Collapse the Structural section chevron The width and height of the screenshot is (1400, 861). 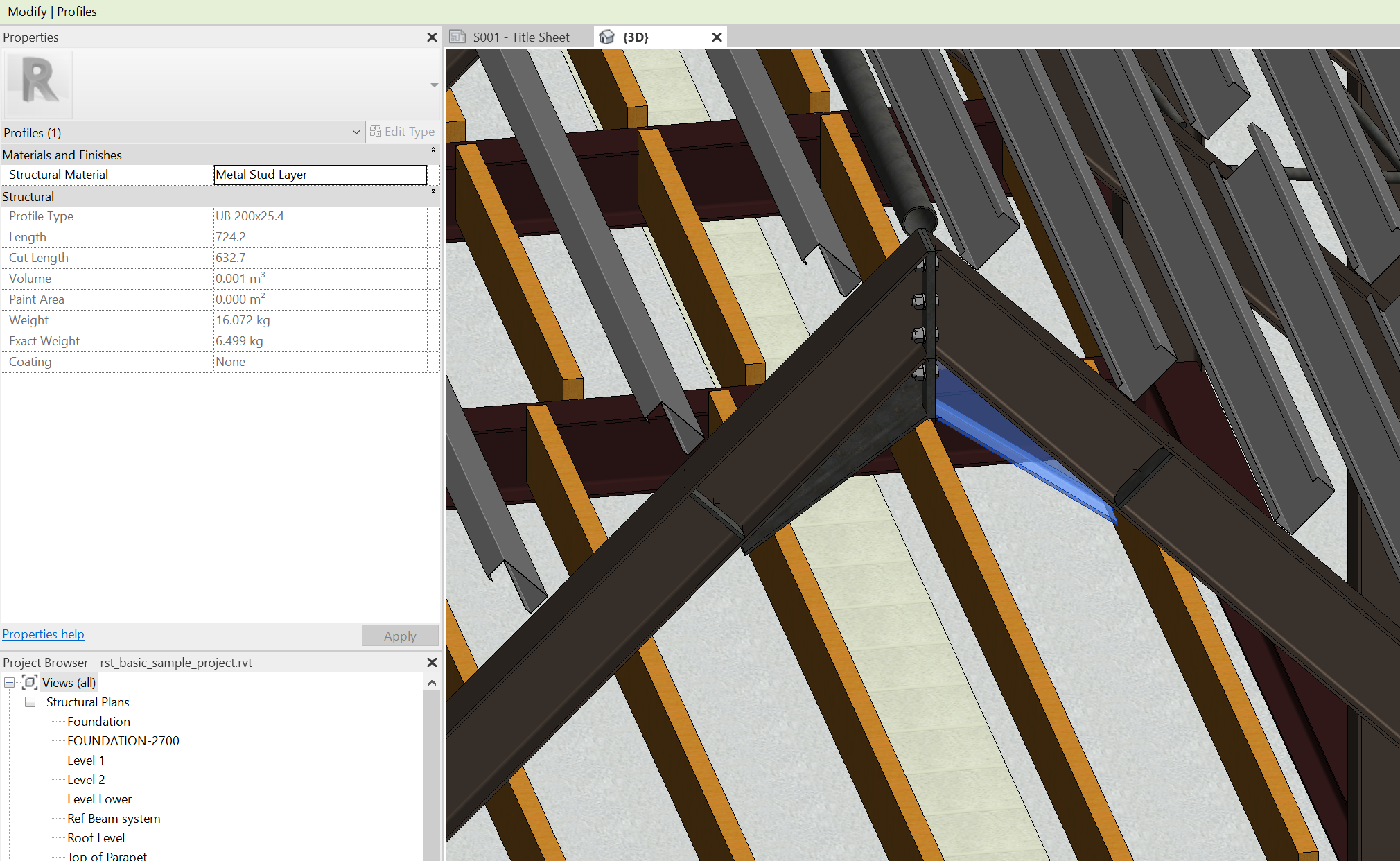[433, 191]
